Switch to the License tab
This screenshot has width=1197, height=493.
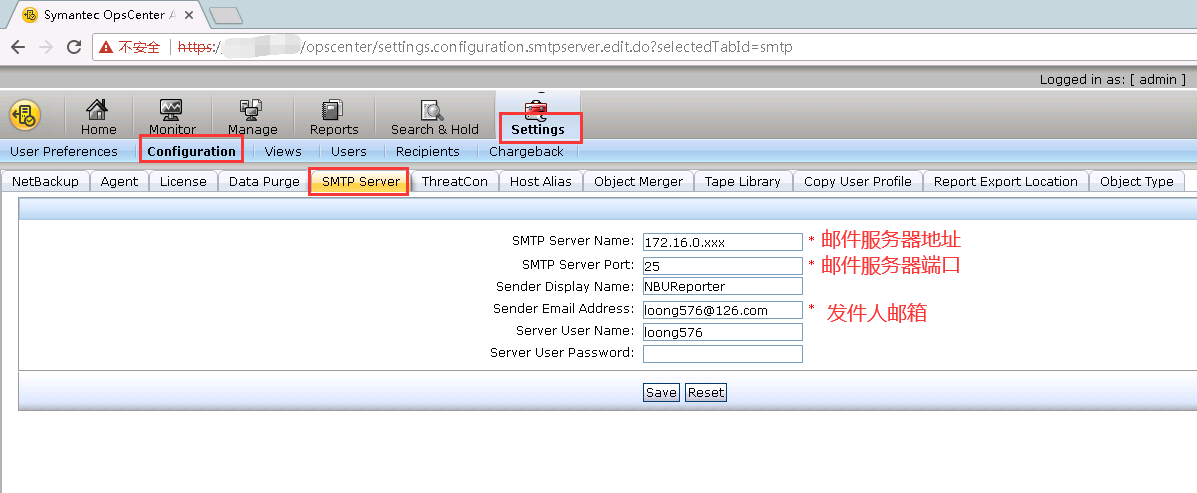coord(183,182)
